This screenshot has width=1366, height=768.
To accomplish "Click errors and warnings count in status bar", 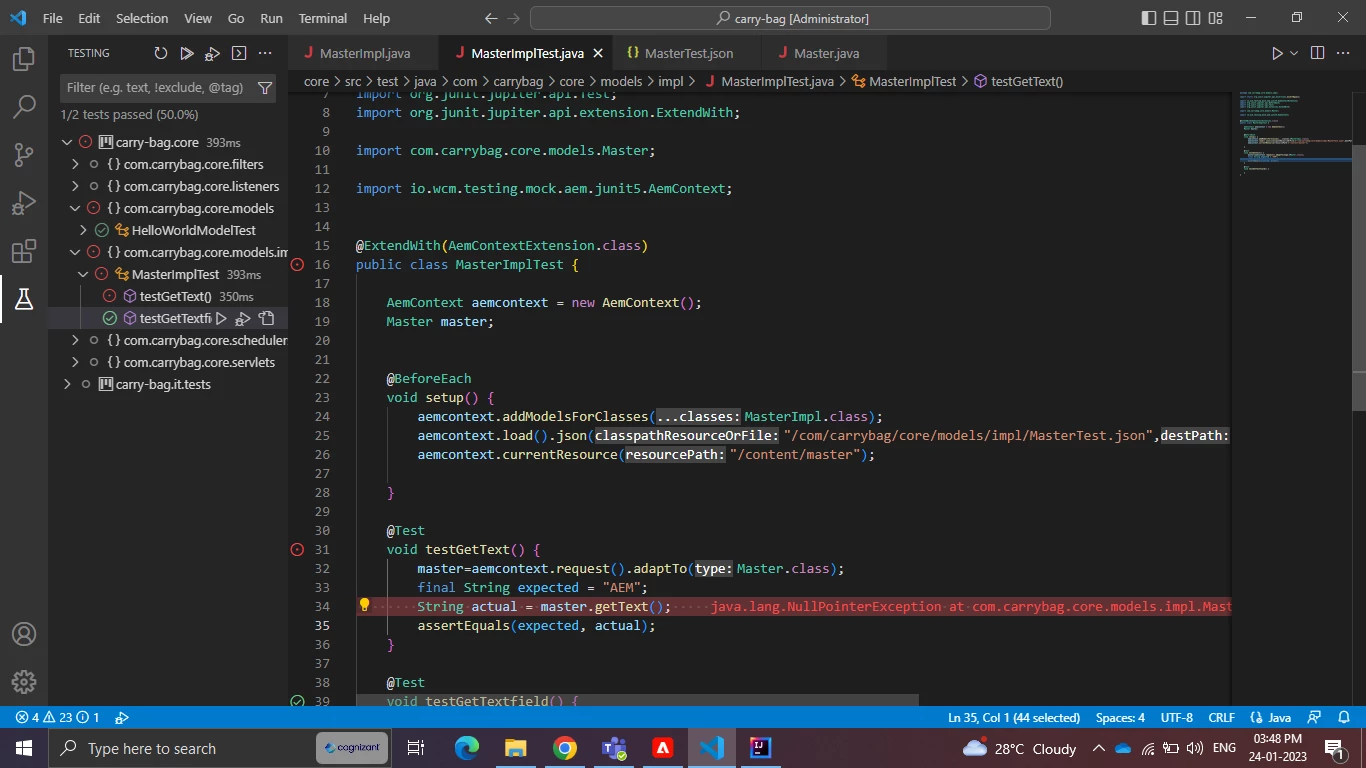I will [57, 717].
